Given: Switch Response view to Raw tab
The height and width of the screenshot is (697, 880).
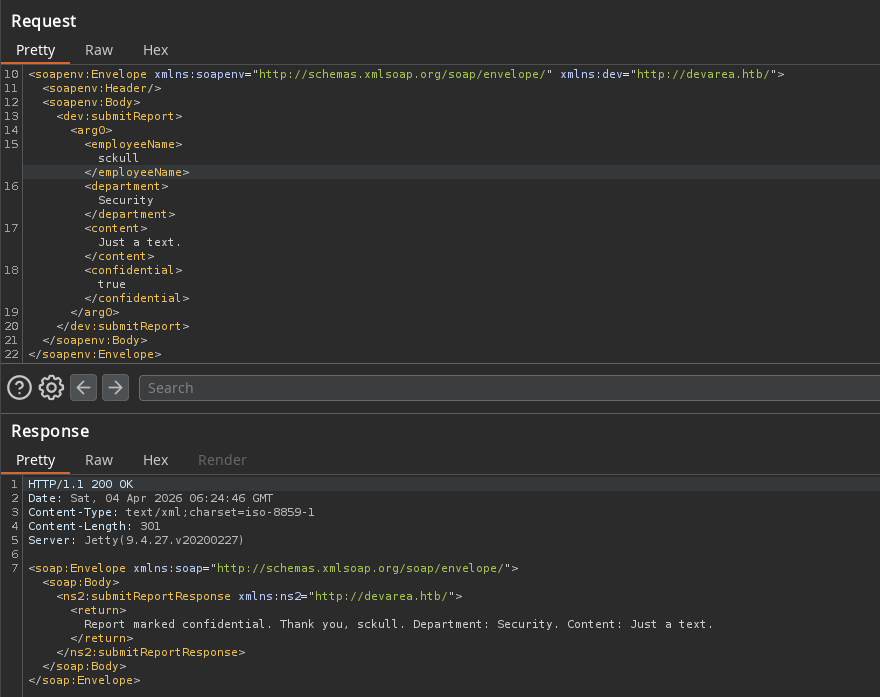Looking at the screenshot, I should [x=99, y=460].
